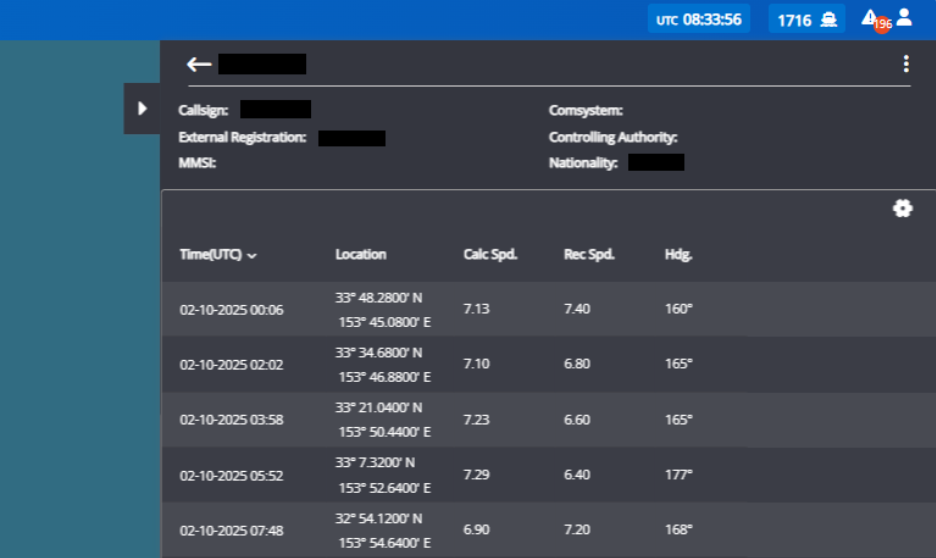The image size is (936, 558).
Task: Click location 33° 7.3200' N
Action: pos(375,463)
